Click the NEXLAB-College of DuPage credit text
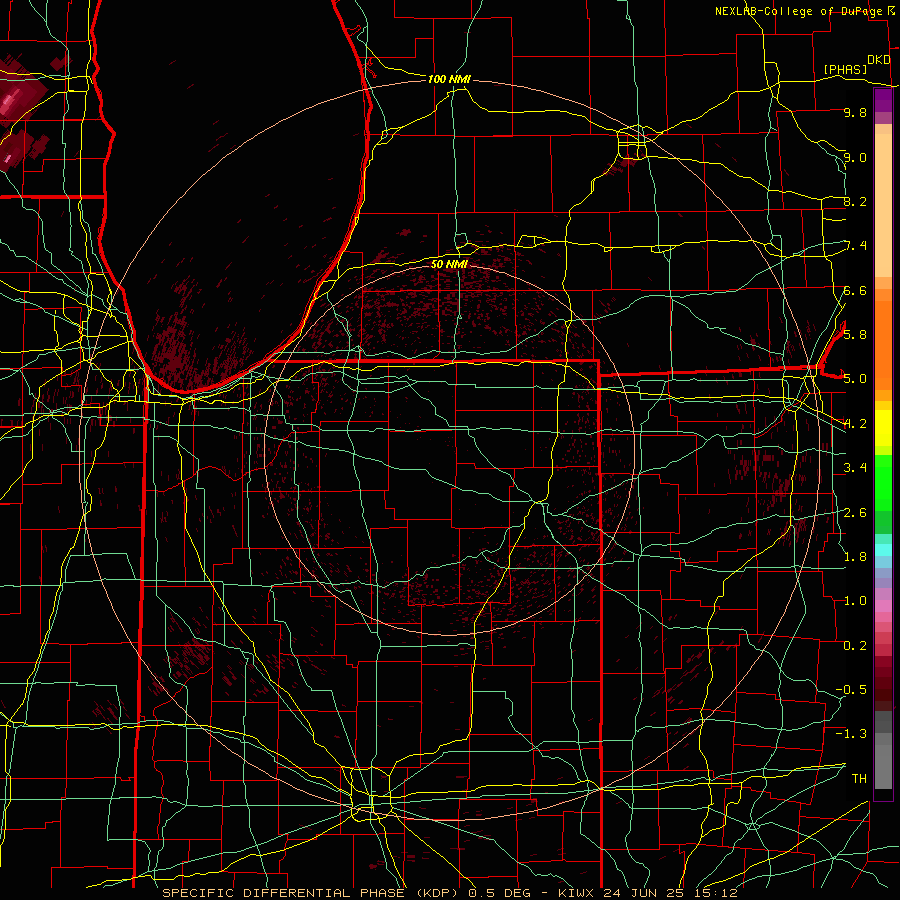Screen dimensions: 900x900 (x=800, y=11)
